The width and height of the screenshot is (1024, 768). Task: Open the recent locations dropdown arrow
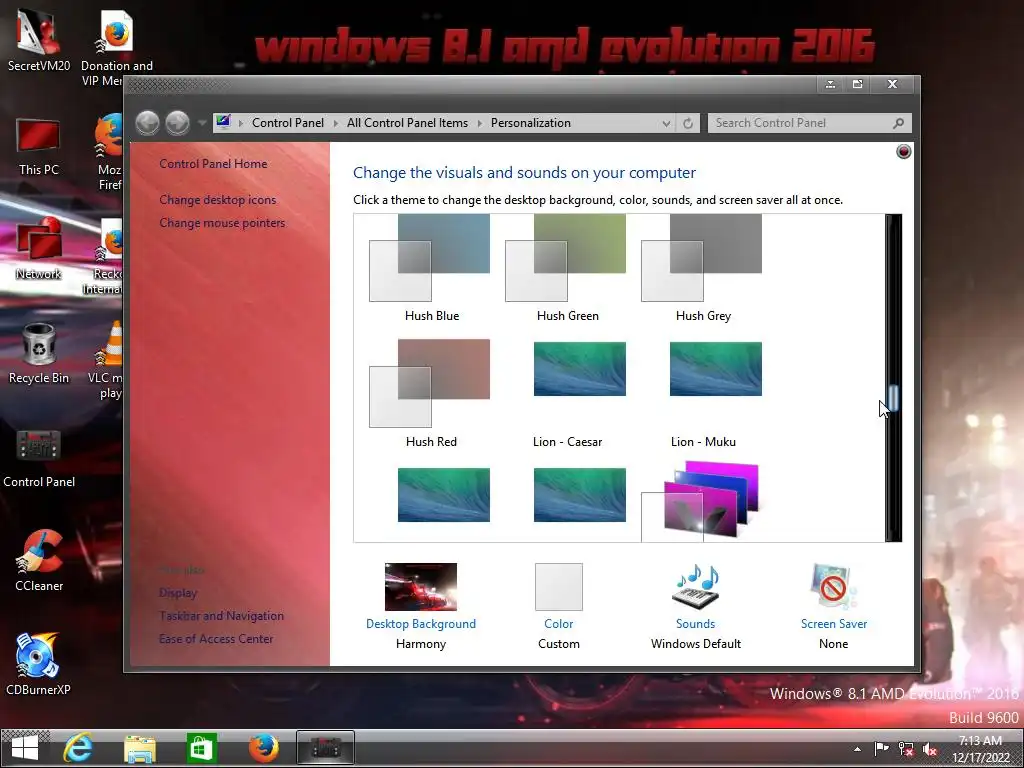pos(202,123)
